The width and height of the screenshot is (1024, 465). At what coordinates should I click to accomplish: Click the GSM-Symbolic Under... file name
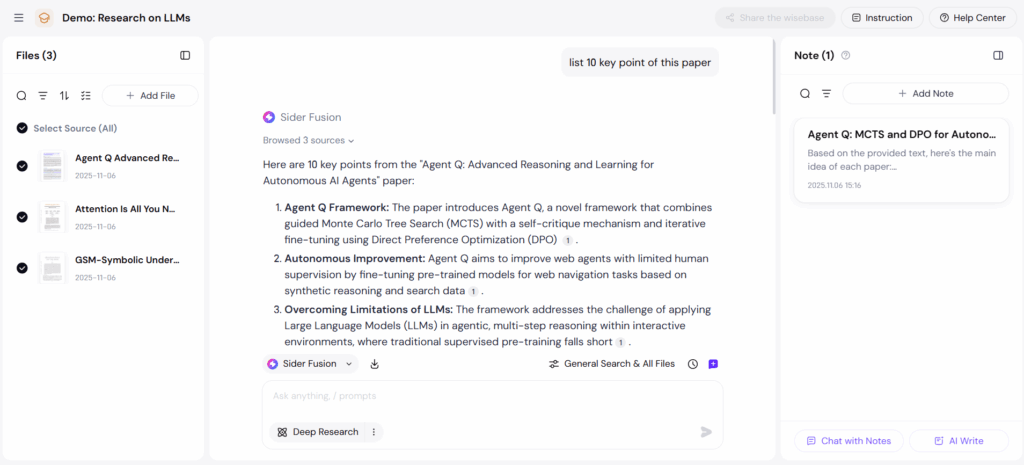(127, 260)
